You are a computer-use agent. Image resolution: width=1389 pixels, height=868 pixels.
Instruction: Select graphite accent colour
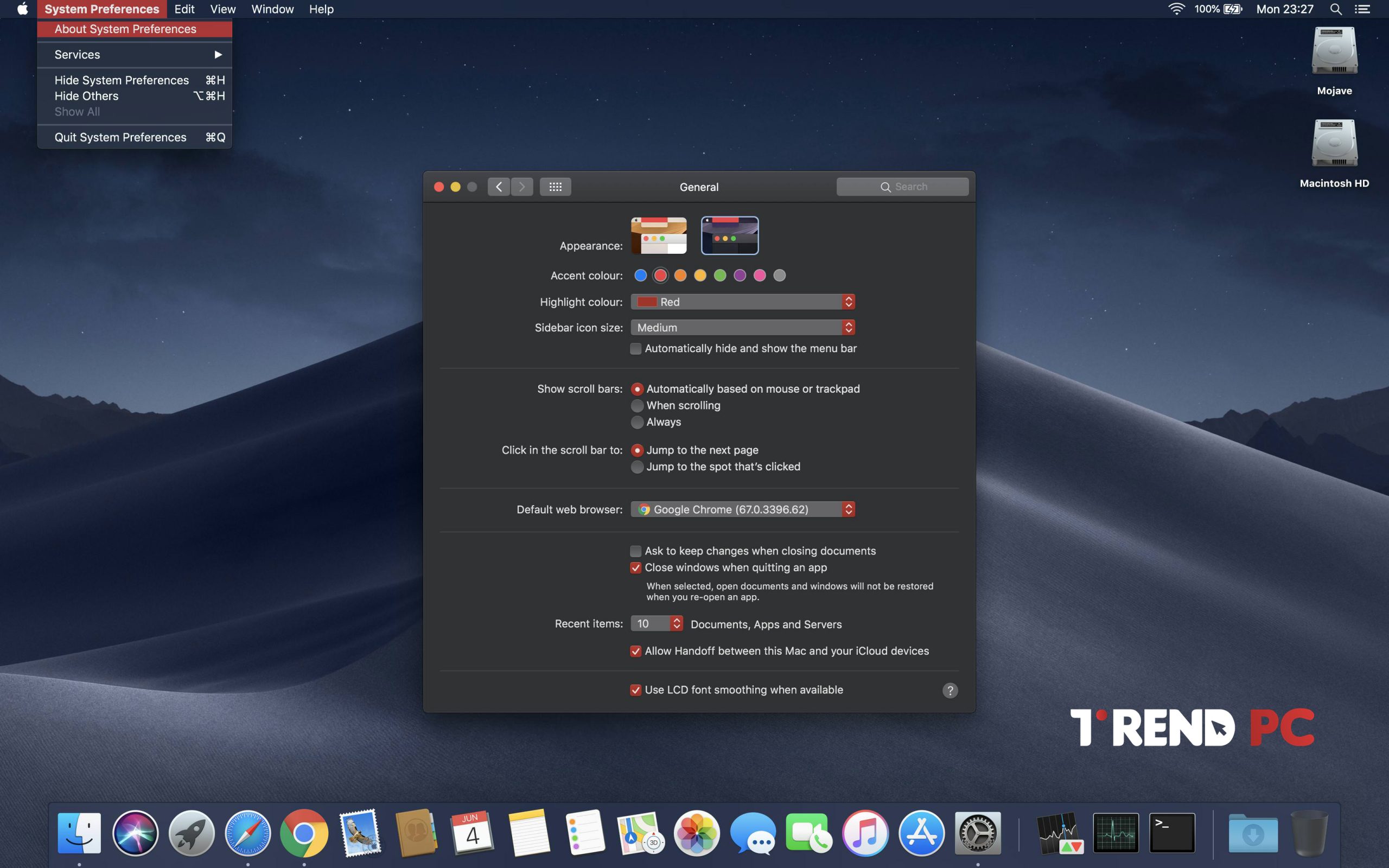click(x=780, y=276)
